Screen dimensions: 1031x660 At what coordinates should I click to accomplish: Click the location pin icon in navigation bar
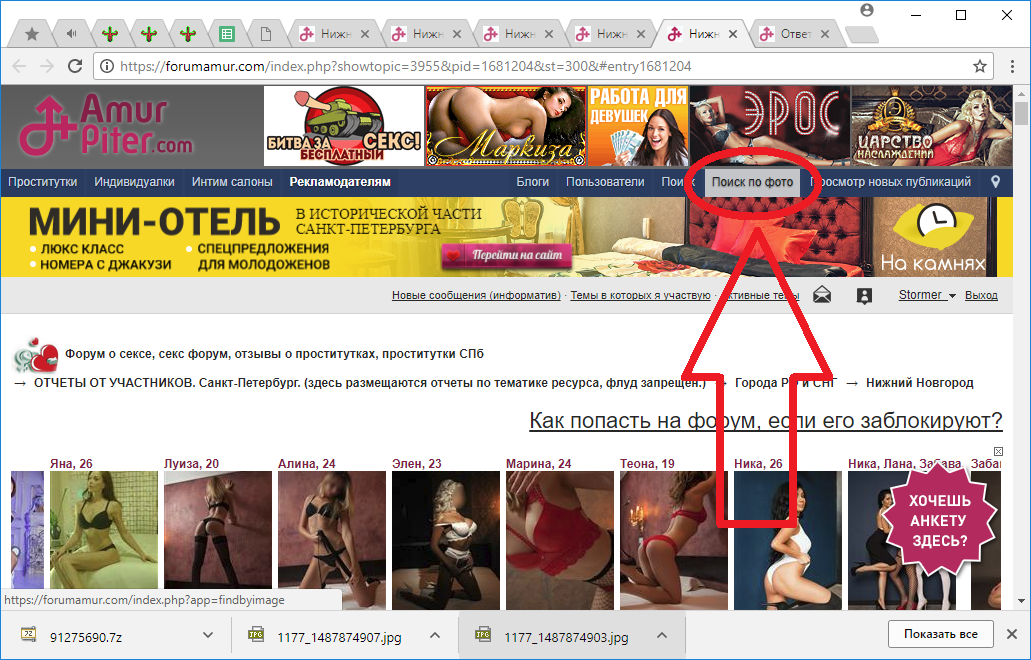pyautogui.click(x=995, y=182)
